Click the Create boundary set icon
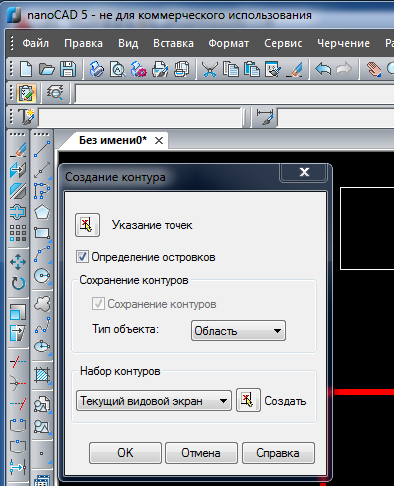The width and height of the screenshot is (394, 486). tap(248, 400)
